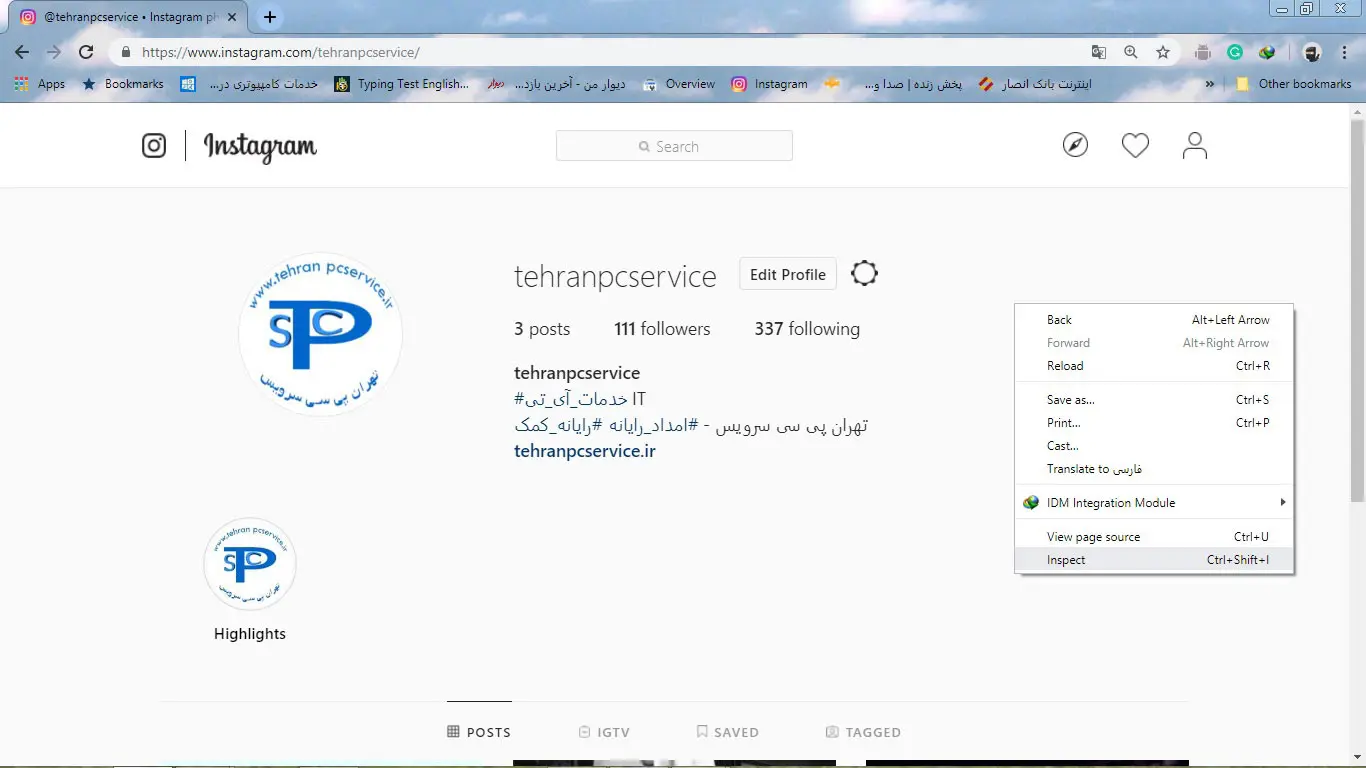The image size is (1366, 768).
Task: Click the Instagram search field
Action: (674, 146)
